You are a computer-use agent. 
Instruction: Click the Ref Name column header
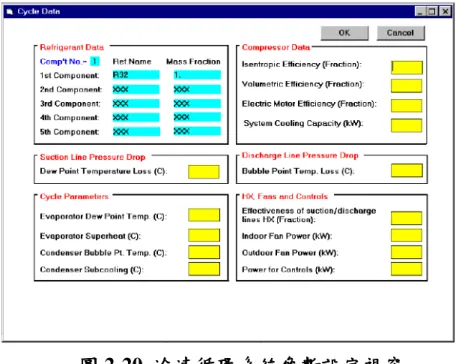[132, 62]
